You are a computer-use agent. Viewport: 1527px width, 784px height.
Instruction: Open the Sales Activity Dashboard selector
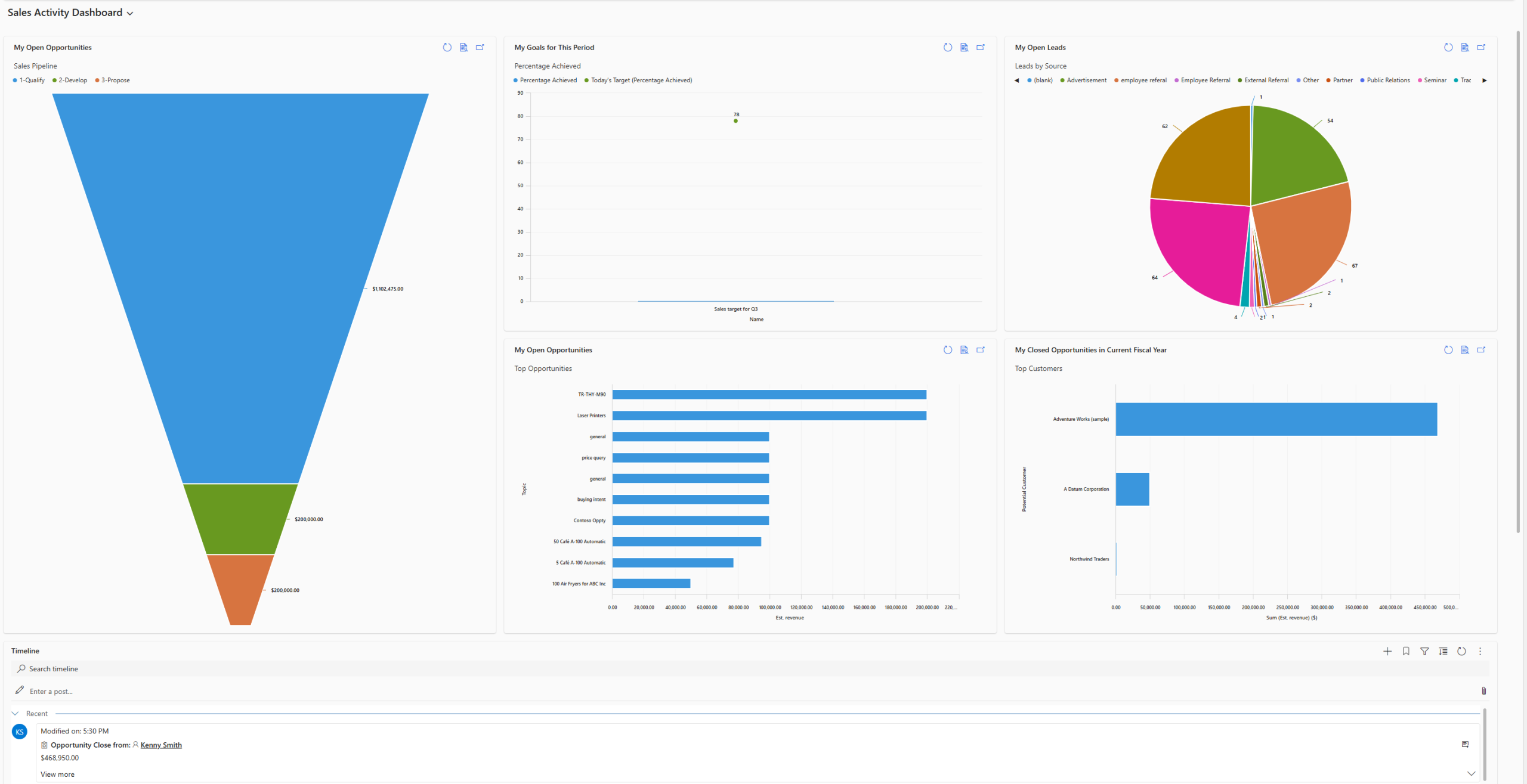pos(130,13)
